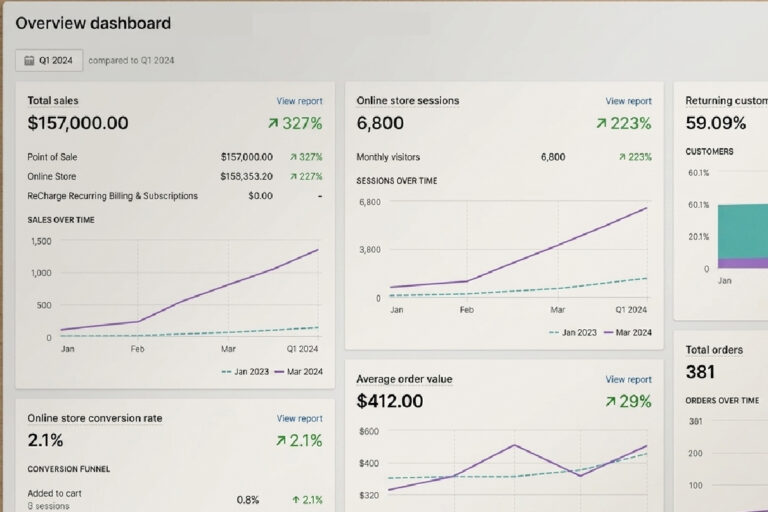Click the $158,353.20 Online Store value
The image size is (768, 512).
(246, 176)
